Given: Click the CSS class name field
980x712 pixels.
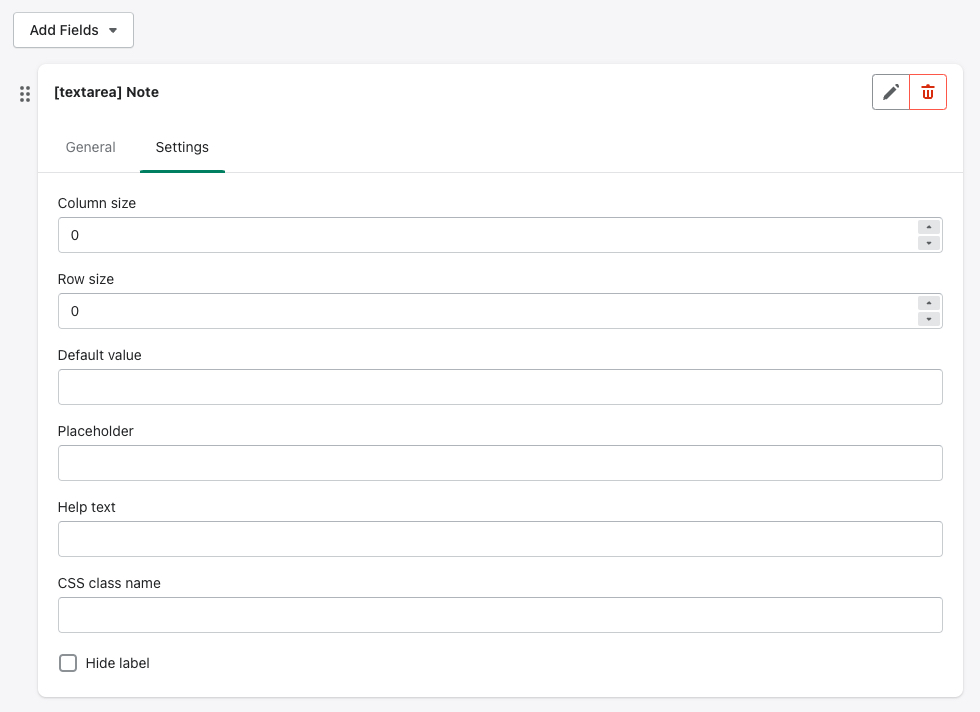Looking at the screenshot, I should pyautogui.click(x=500, y=615).
